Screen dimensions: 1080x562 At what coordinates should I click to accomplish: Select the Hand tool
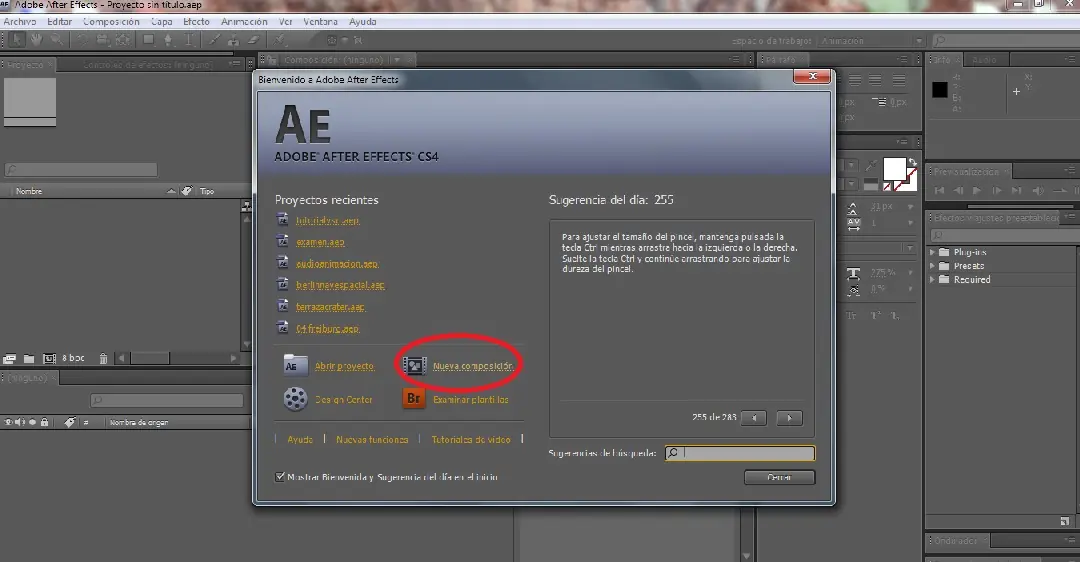click(x=36, y=40)
